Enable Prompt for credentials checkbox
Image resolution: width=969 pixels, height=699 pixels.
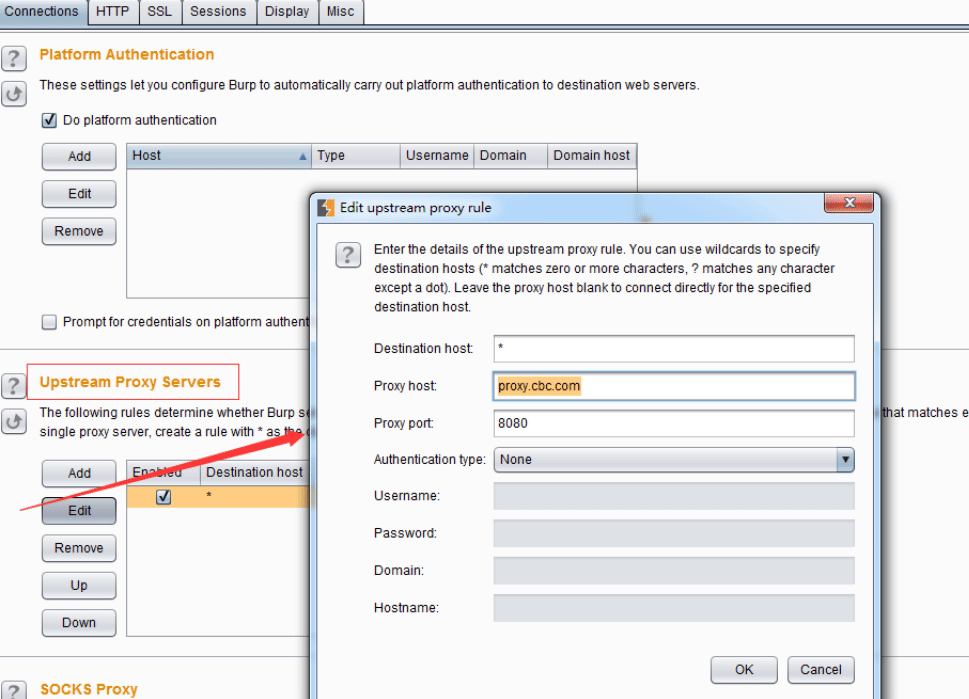[x=49, y=322]
